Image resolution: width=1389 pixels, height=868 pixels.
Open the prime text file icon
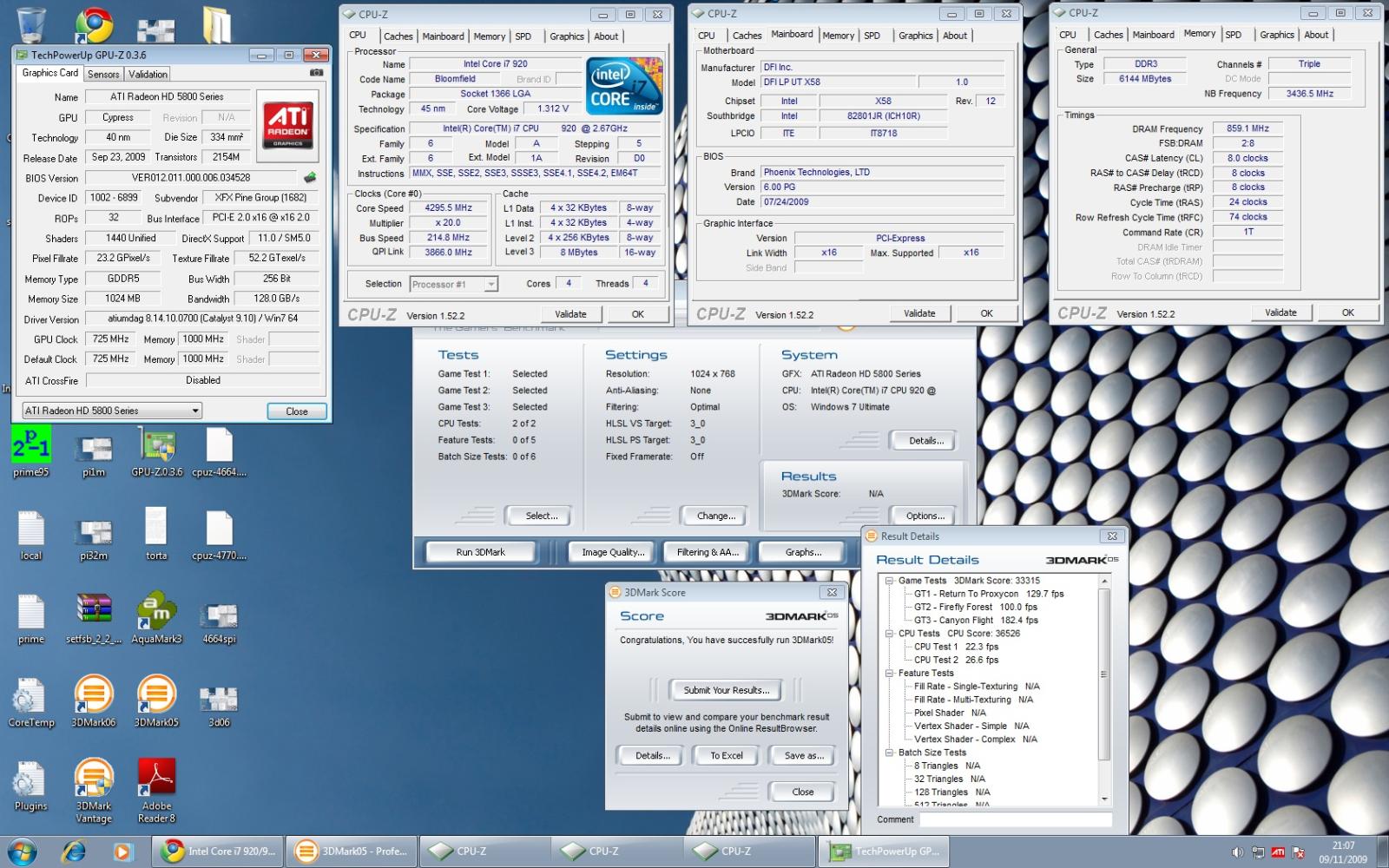[x=31, y=618]
